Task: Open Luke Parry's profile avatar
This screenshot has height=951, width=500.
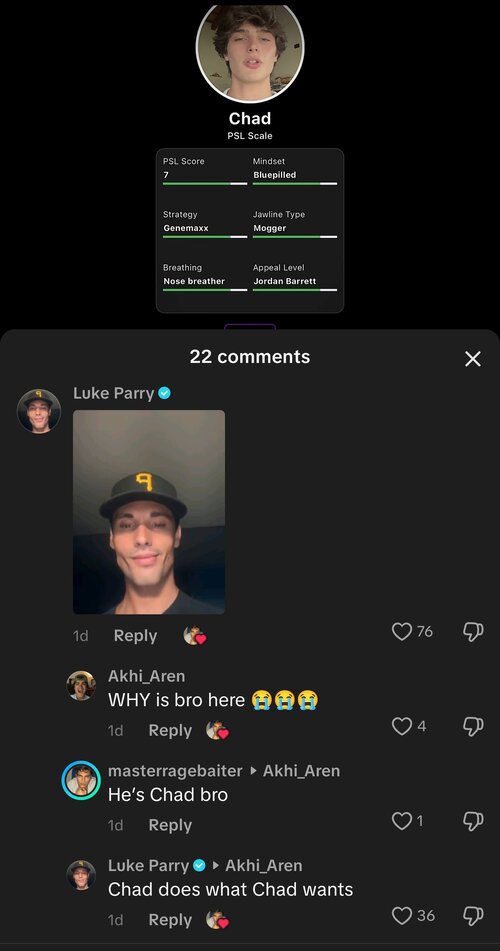Action: coord(39,411)
